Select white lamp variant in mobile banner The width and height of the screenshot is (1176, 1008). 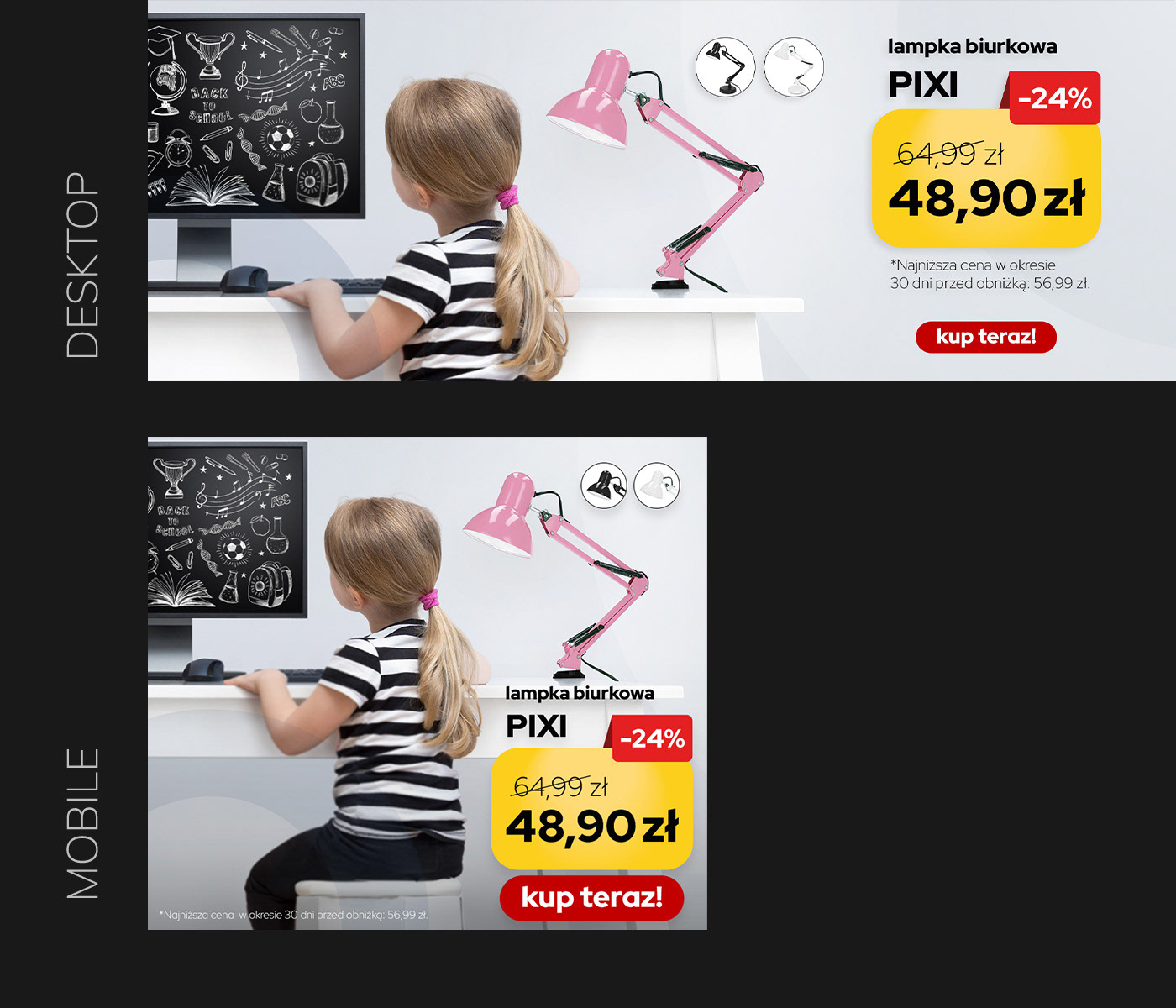[657, 486]
